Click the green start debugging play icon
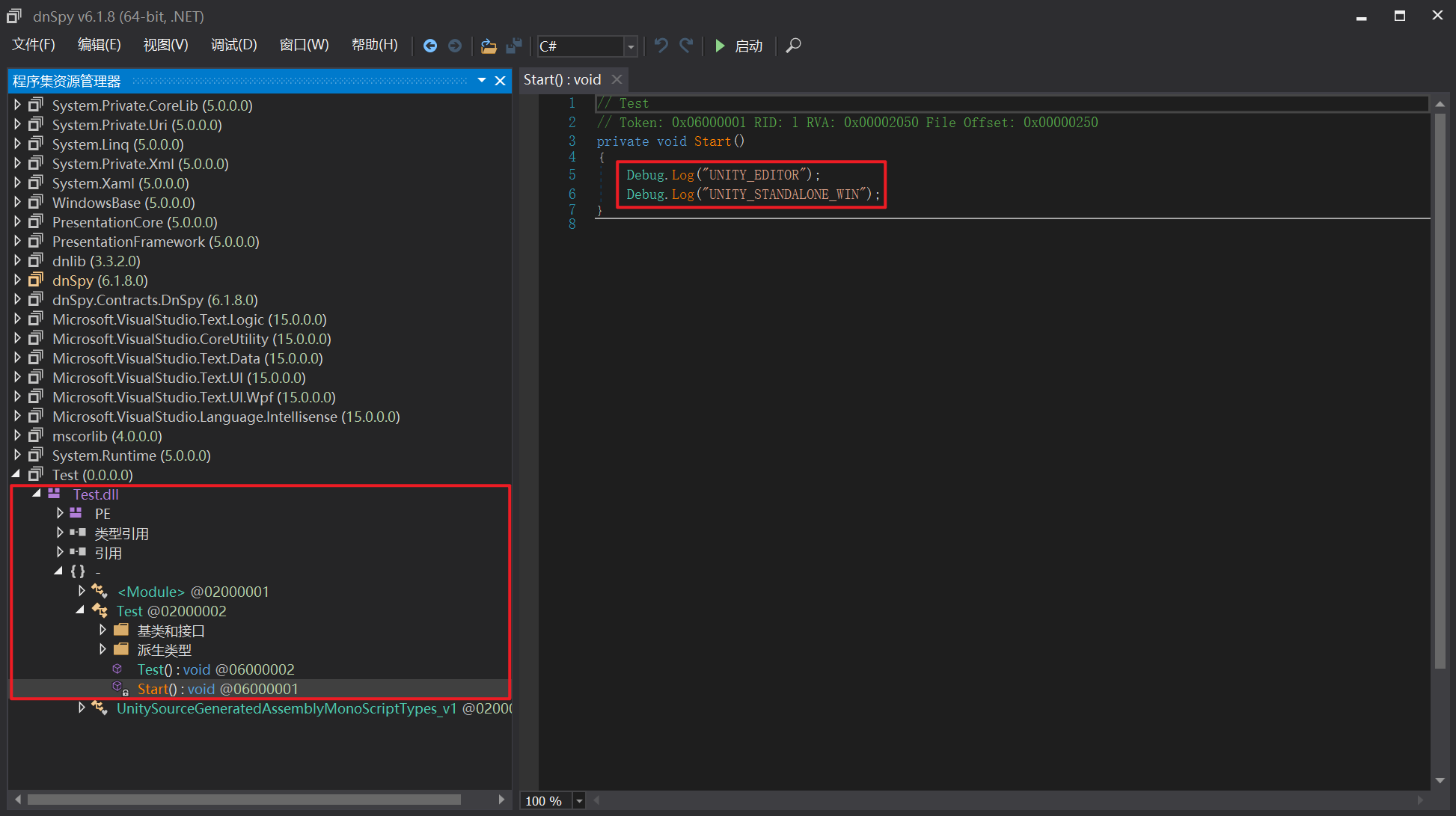The height and width of the screenshot is (816, 1456). [720, 46]
